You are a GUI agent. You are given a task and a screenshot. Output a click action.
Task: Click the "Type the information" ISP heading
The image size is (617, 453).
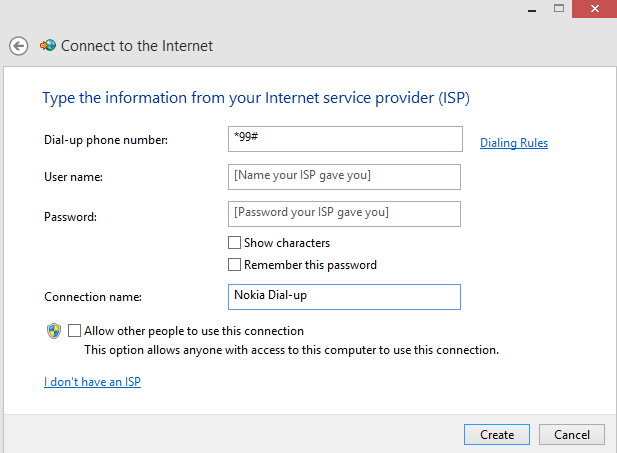[255, 99]
